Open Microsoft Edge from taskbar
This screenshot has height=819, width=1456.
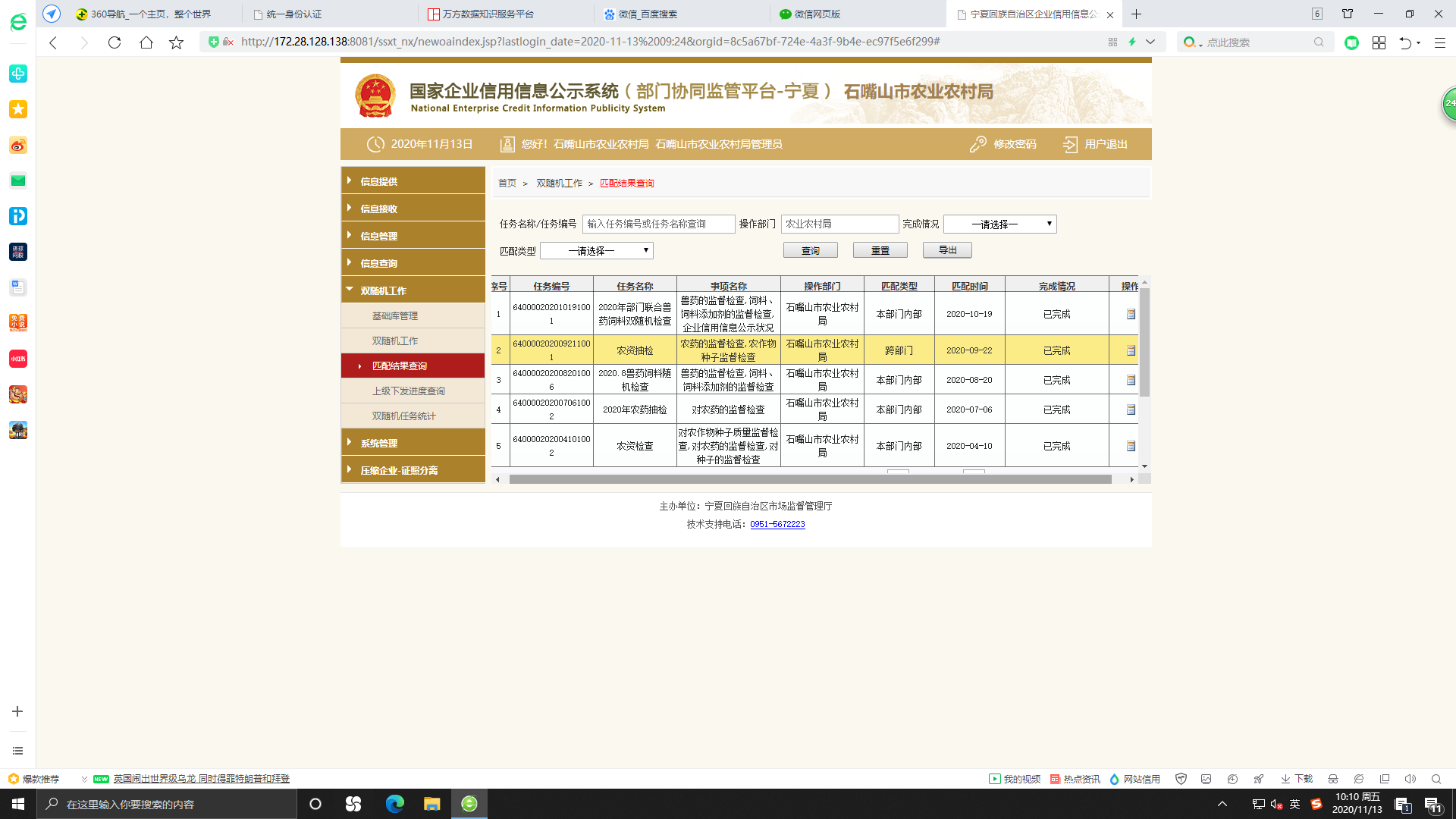(x=394, y=804)
